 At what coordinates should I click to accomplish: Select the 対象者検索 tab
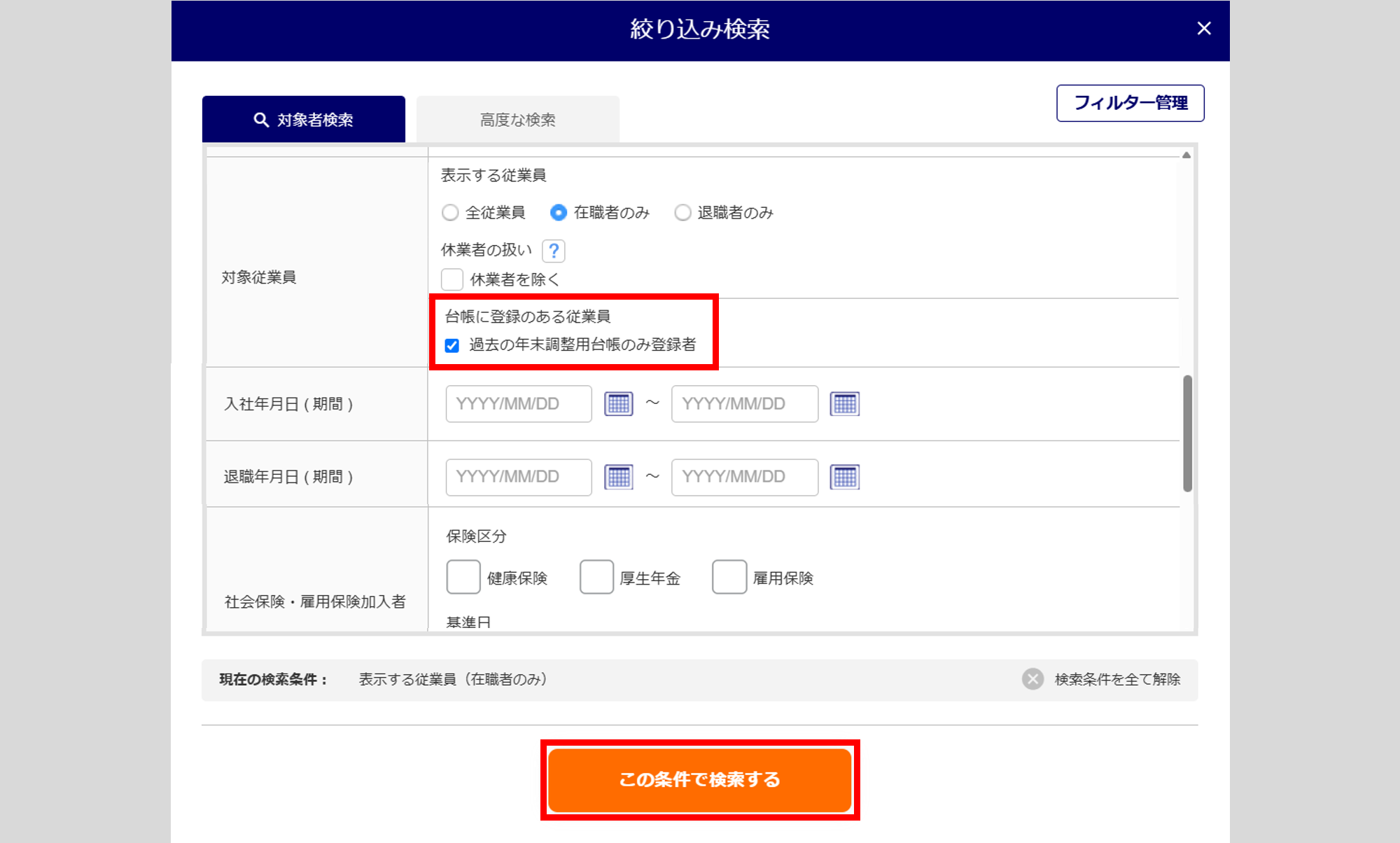click(x=304, y=120)
